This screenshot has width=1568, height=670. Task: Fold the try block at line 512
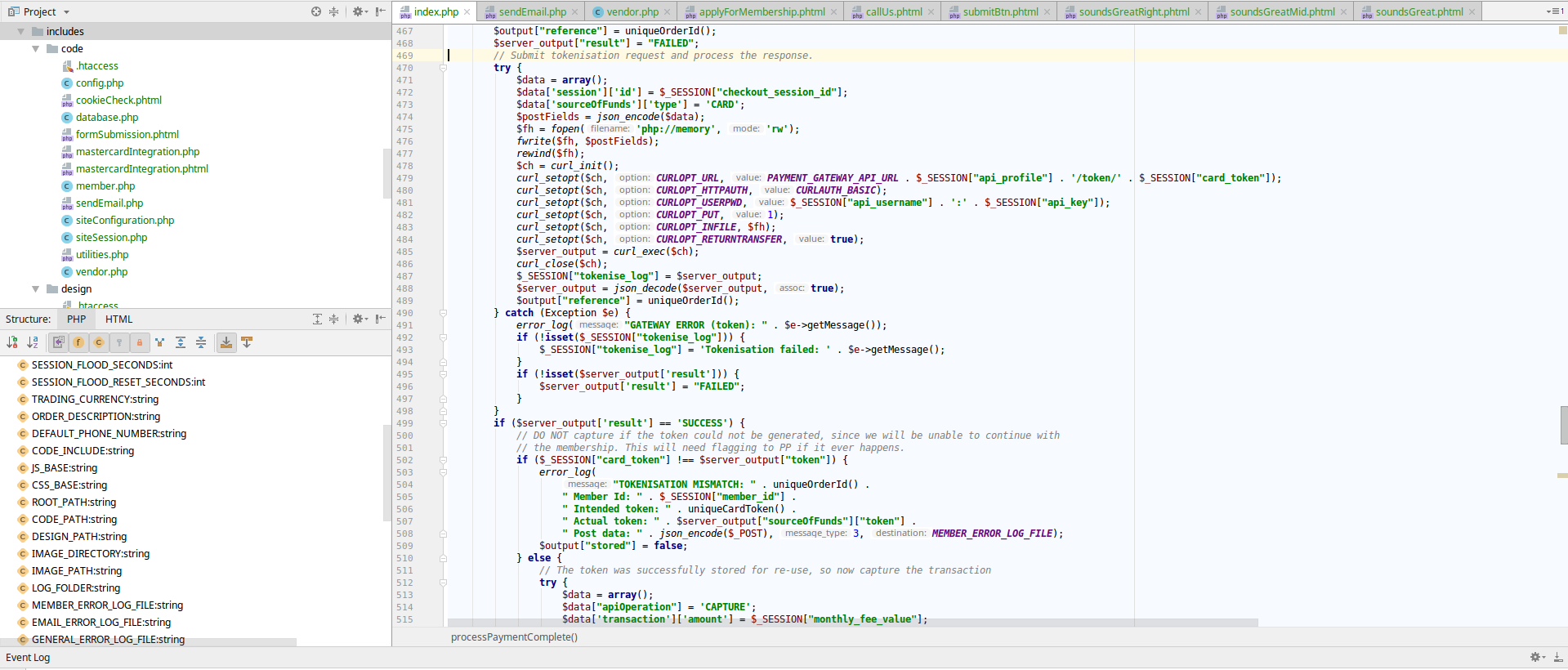(x=444, y=583)
